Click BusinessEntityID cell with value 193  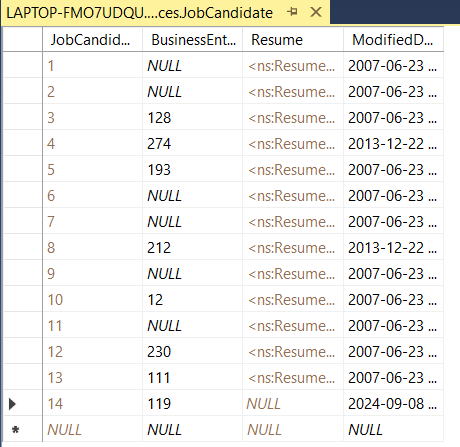(193, 170)
